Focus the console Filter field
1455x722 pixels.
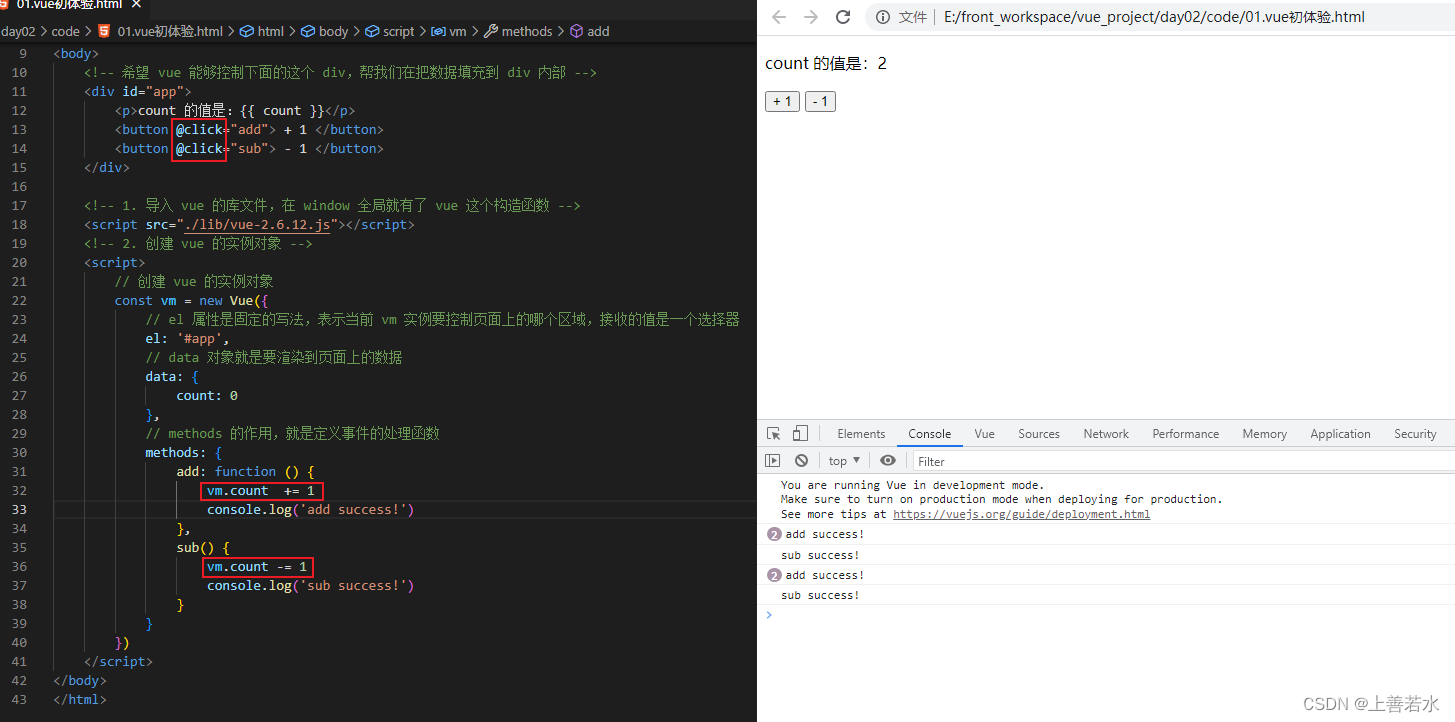[x=1183, y=461]
